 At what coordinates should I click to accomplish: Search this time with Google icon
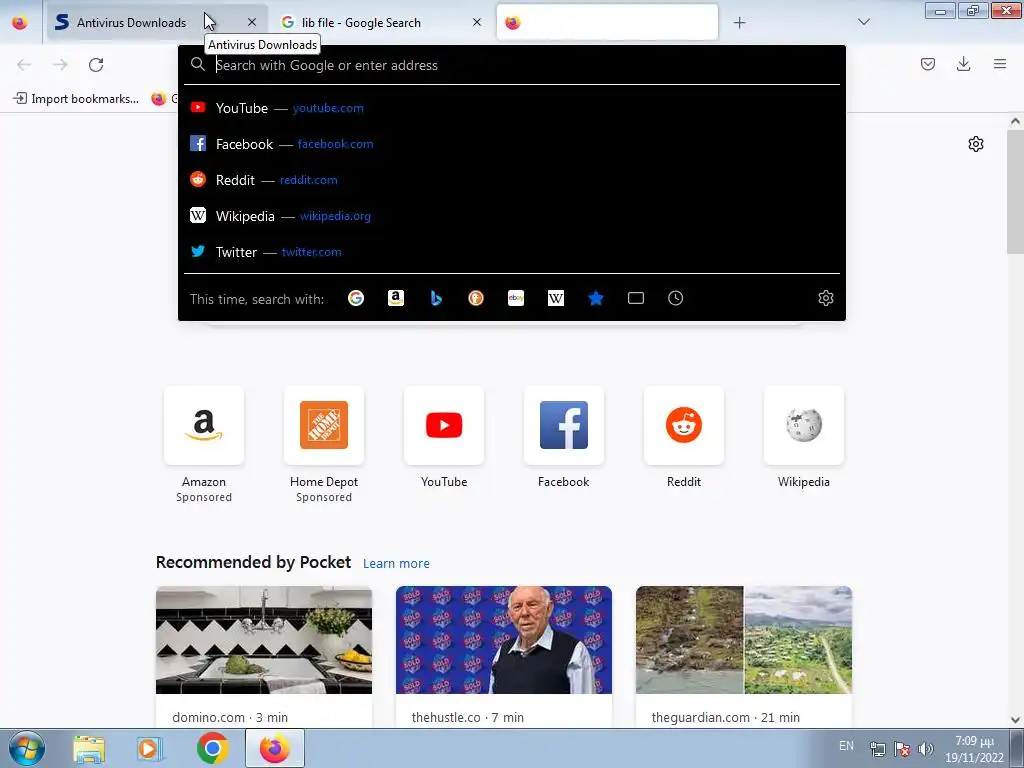(356, 298)
